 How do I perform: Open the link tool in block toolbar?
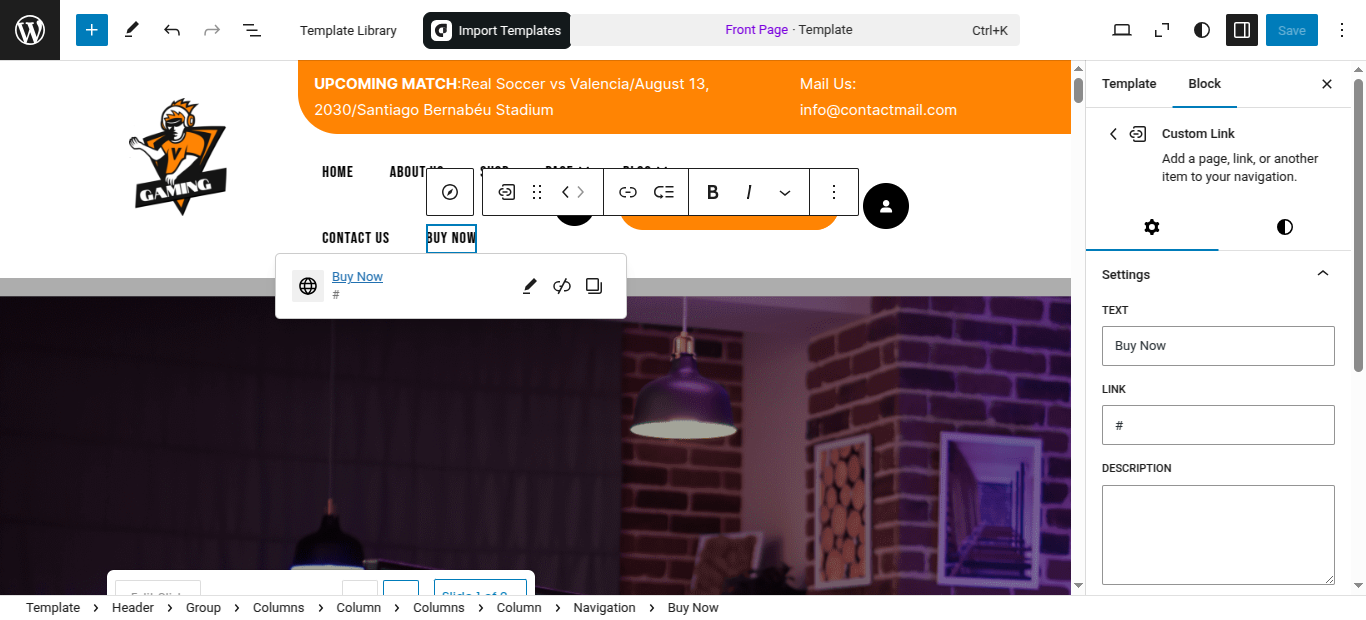click(627, 192)
